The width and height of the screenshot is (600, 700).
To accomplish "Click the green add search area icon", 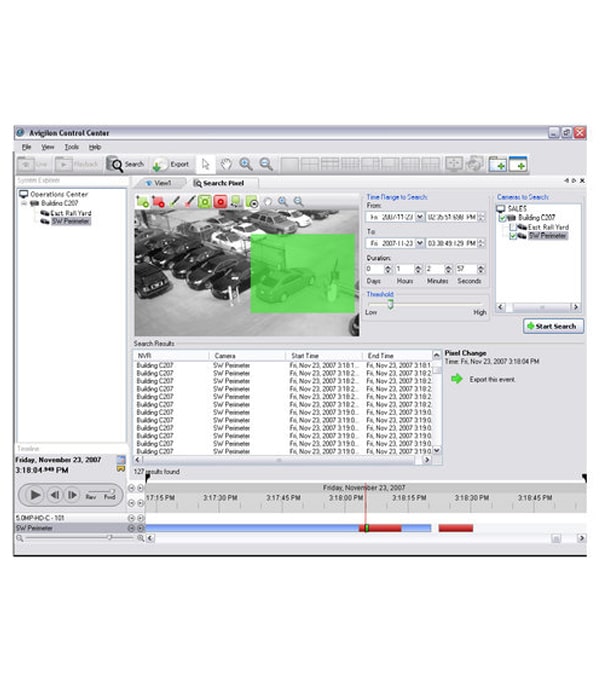I will (142, 202).
